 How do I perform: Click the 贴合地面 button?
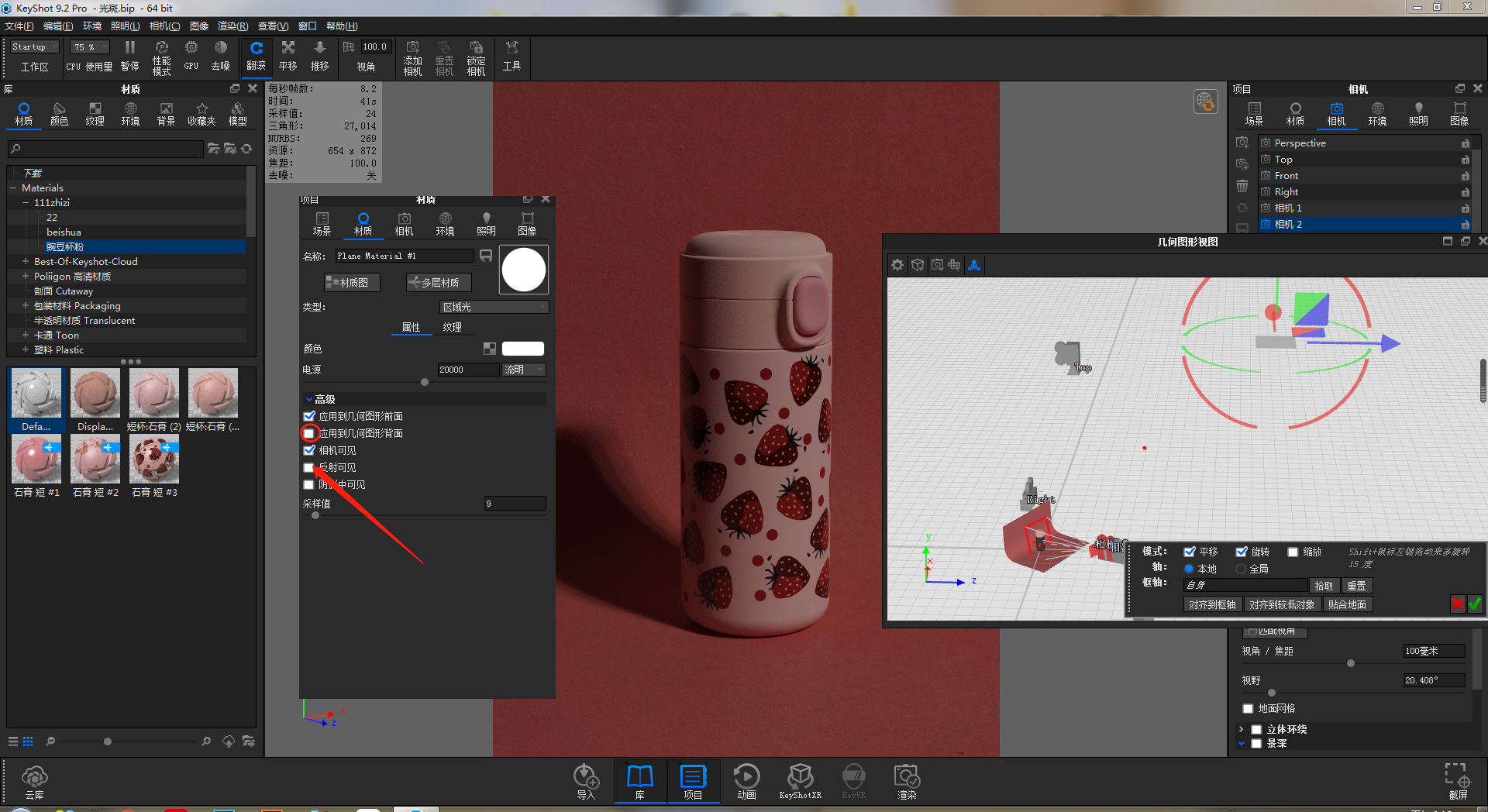tap(1348, 604)
